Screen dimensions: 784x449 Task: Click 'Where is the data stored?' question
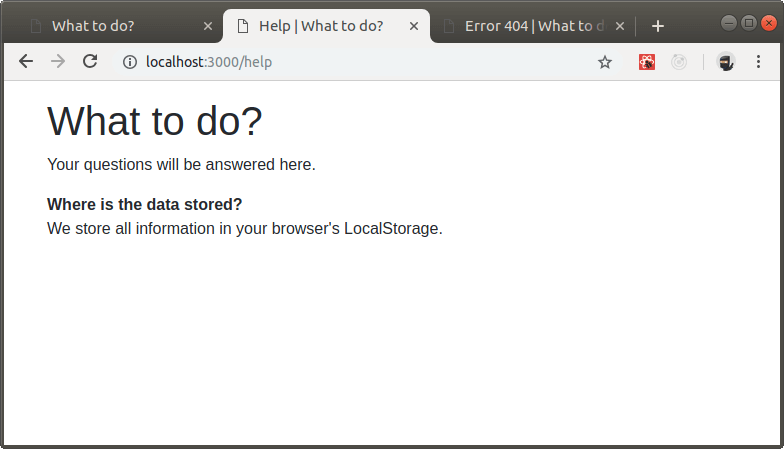pyautogui.click(x=144, y=204)
